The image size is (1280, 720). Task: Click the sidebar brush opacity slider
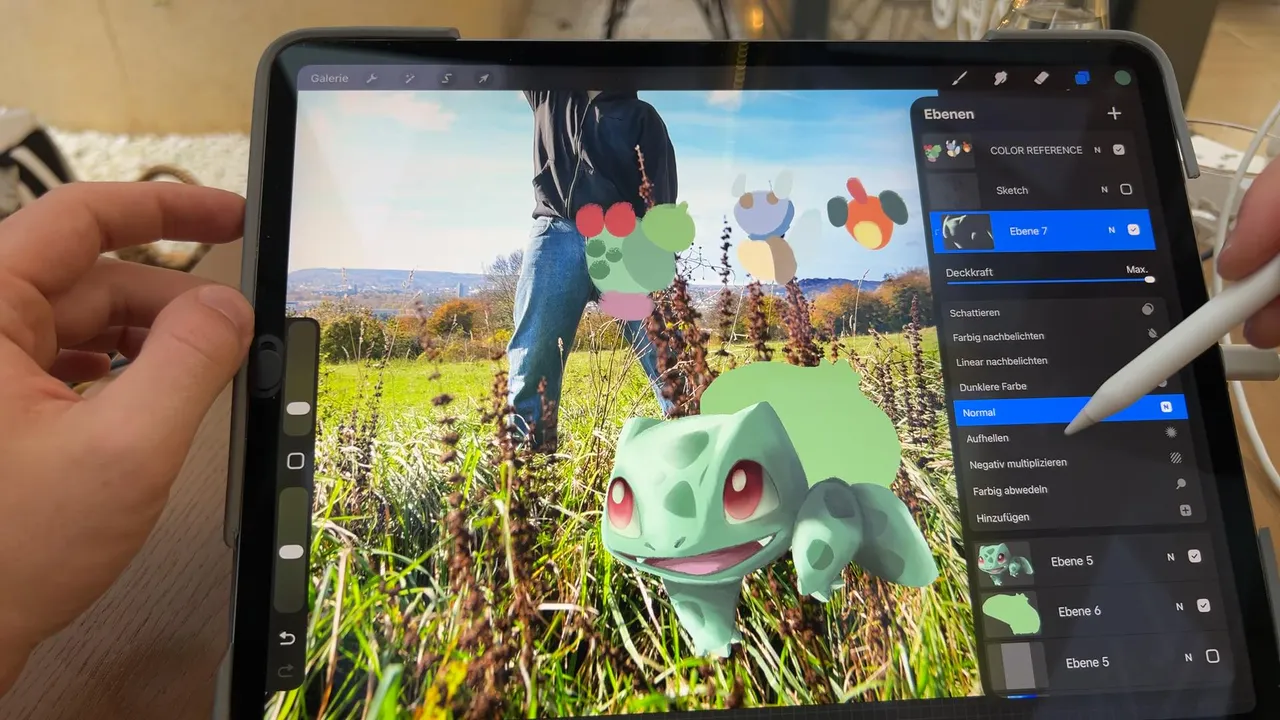tap(293, 550)
